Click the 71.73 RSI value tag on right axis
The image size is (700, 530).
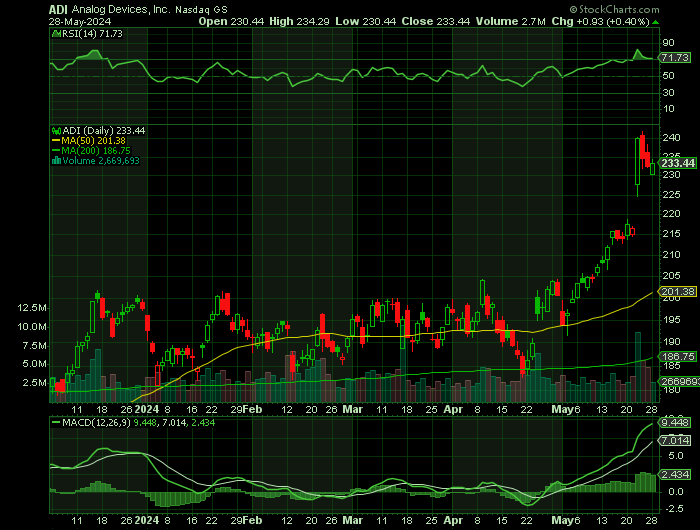pyautogui.click(x=675, y=58)
